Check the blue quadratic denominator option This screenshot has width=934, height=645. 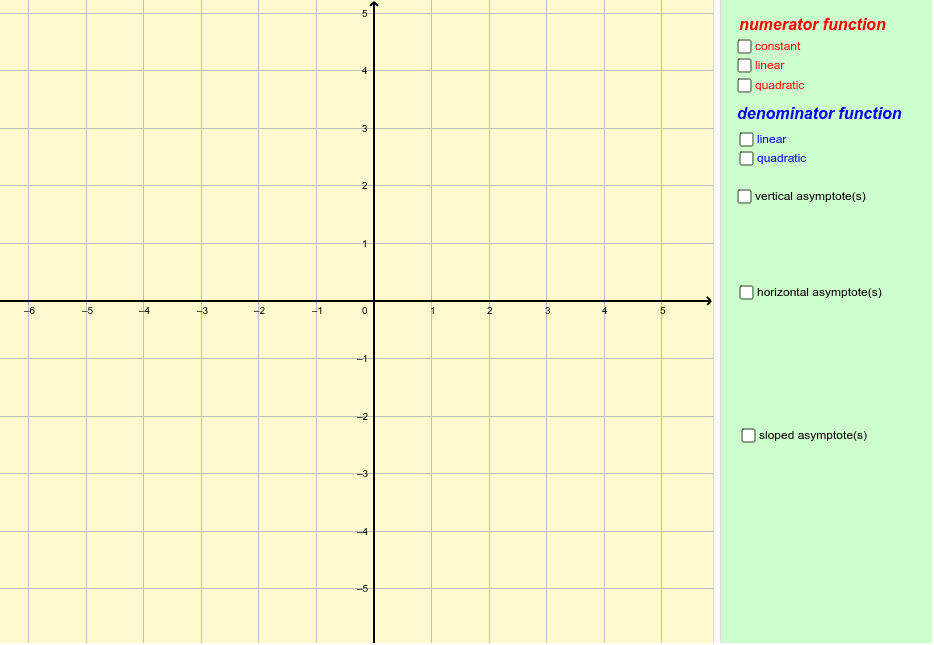point(746,158)
